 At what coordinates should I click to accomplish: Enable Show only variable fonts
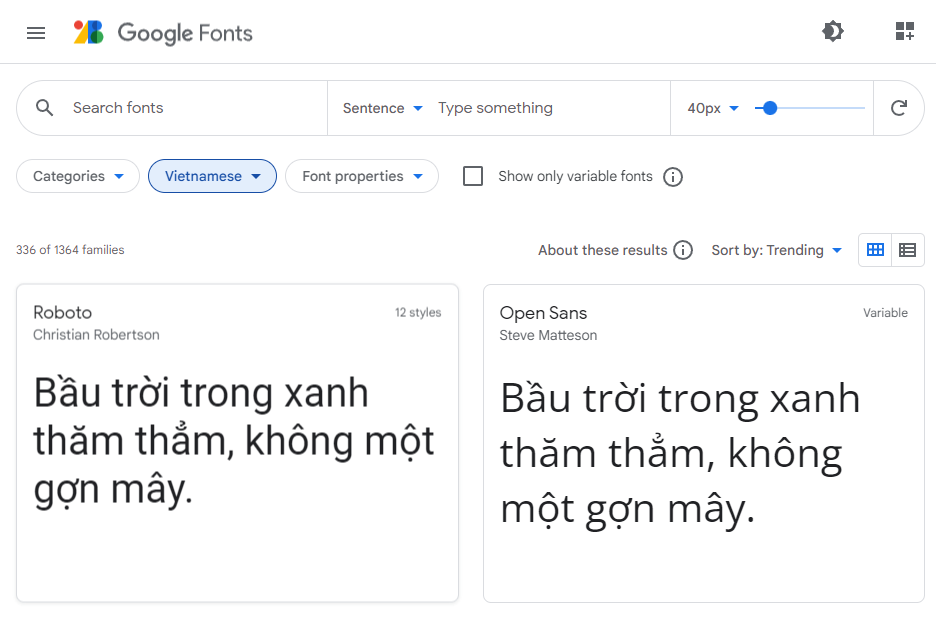click(472, 176)
